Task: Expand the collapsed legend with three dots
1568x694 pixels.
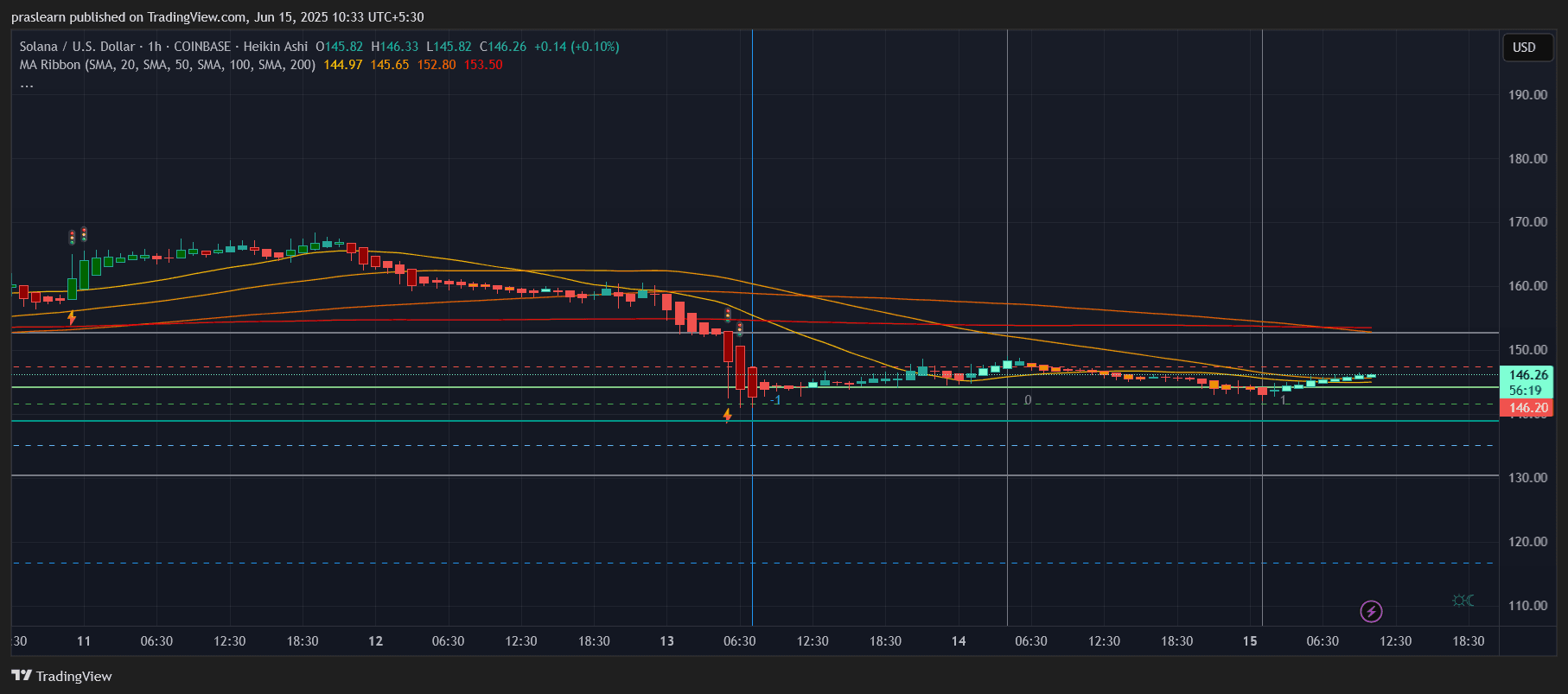Action: click(27, 85)
